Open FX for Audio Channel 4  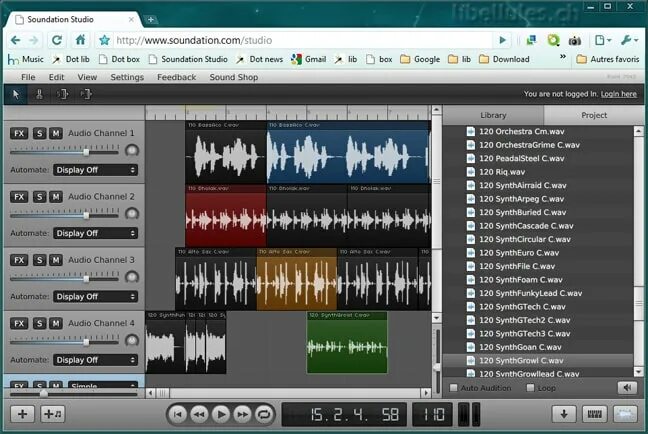19,323
